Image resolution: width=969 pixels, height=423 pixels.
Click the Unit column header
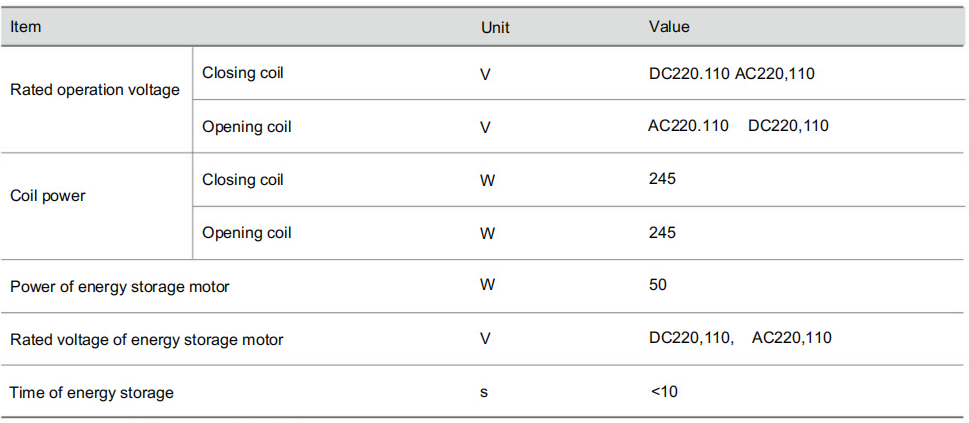(495, 28)
